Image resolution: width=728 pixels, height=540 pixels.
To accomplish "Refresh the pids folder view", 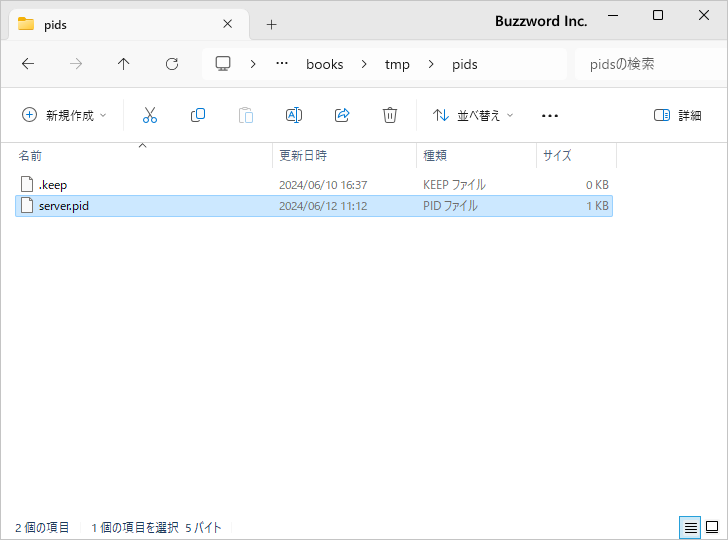I will tap(172, 64).
